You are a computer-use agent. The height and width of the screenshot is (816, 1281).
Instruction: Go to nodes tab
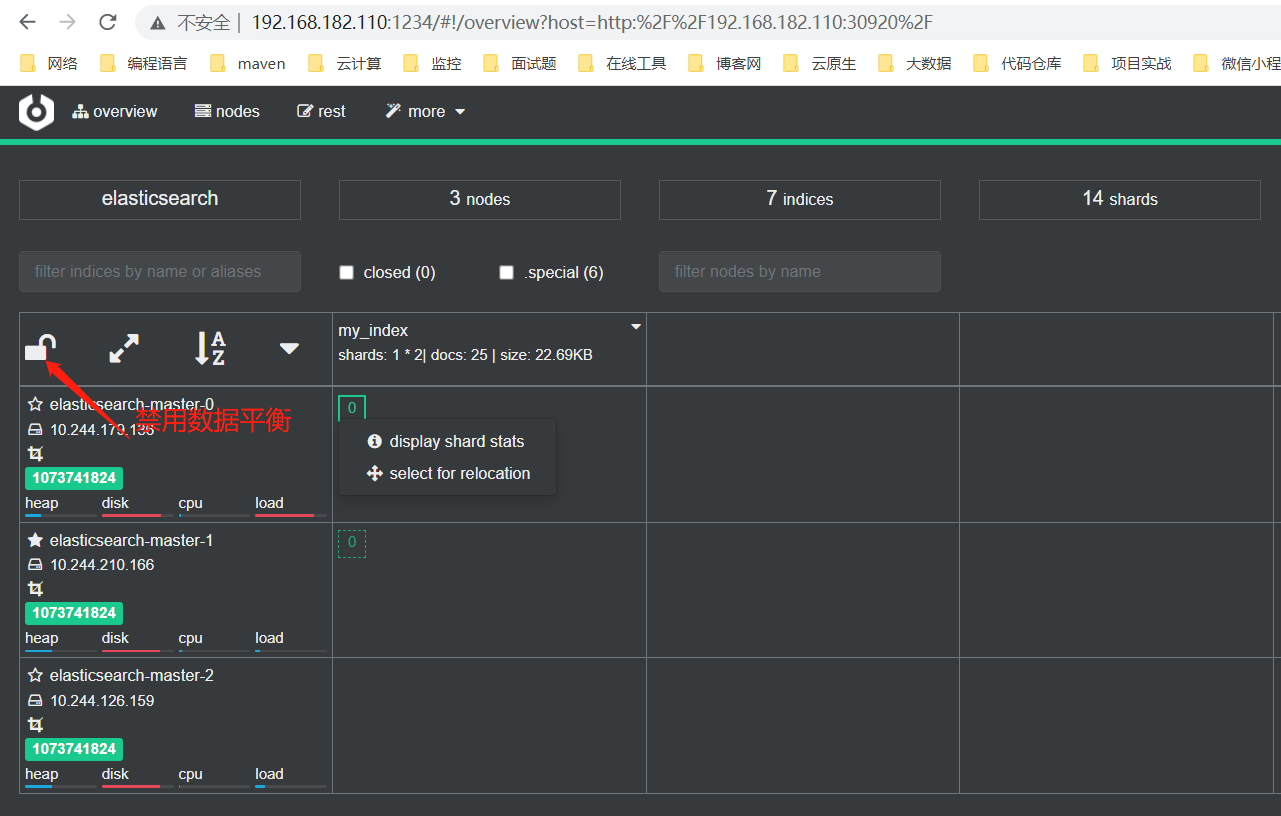click(x=227, y=111)
